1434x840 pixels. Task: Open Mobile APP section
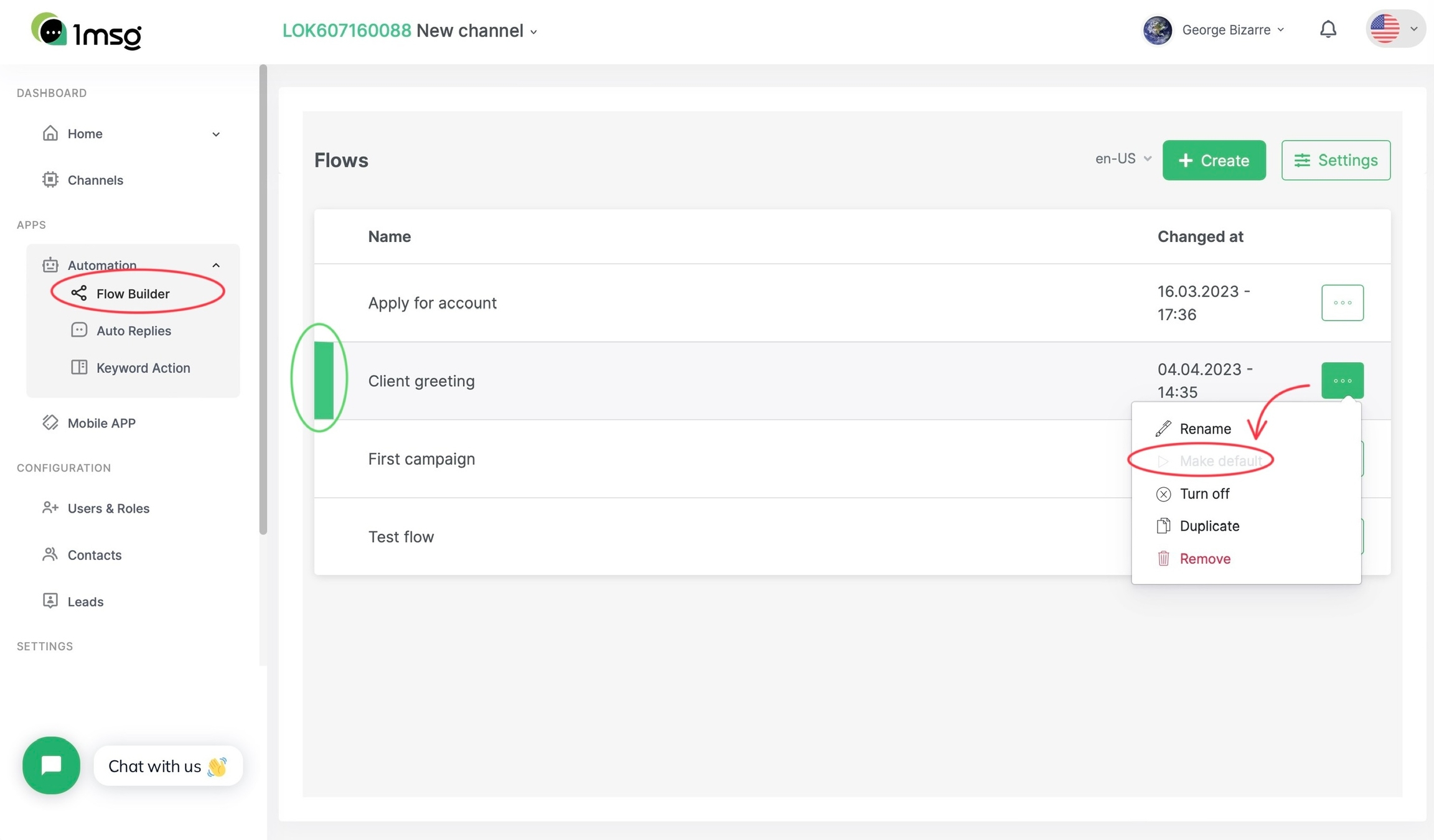coord(101,423)
